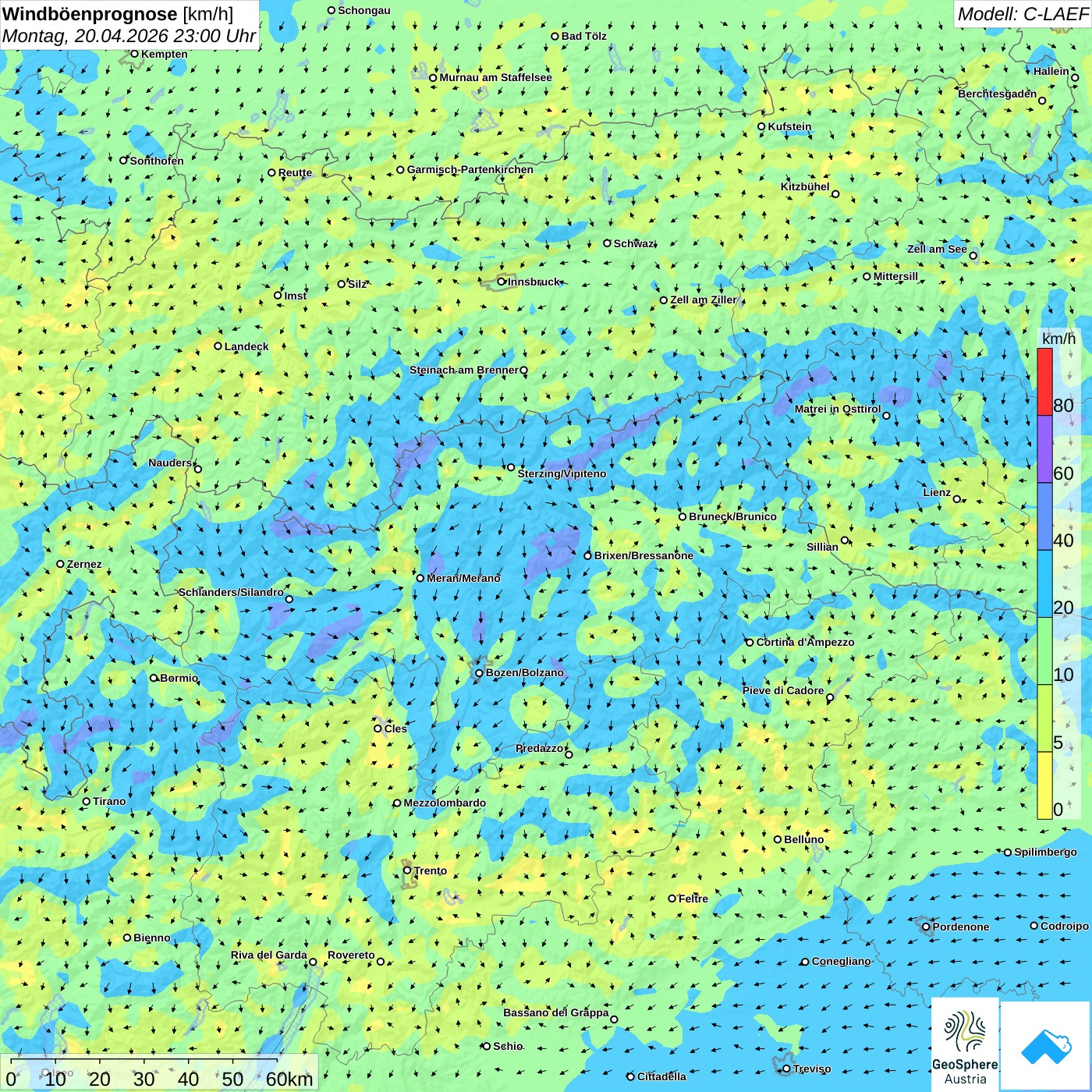Select the Belluno city label
The image size is (1092, 1092).
click(x=803, y=839)
